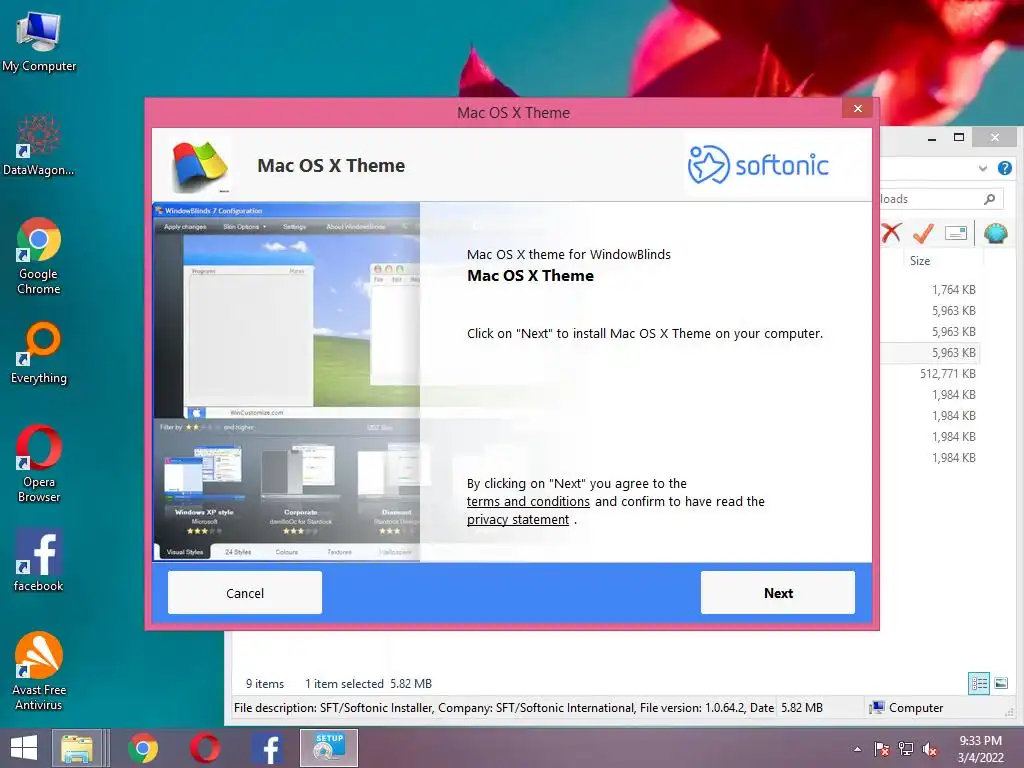Open DataWagon desktop shortcut

pos(39,145)
